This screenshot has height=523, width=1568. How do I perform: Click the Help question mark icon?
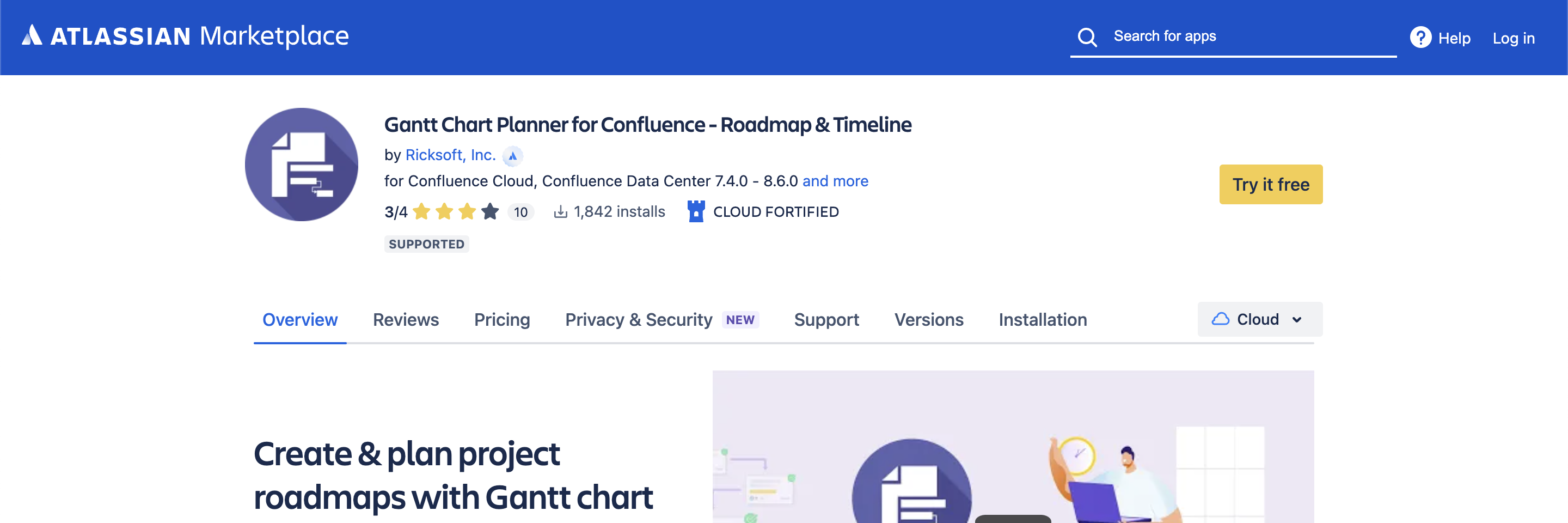1420,37
